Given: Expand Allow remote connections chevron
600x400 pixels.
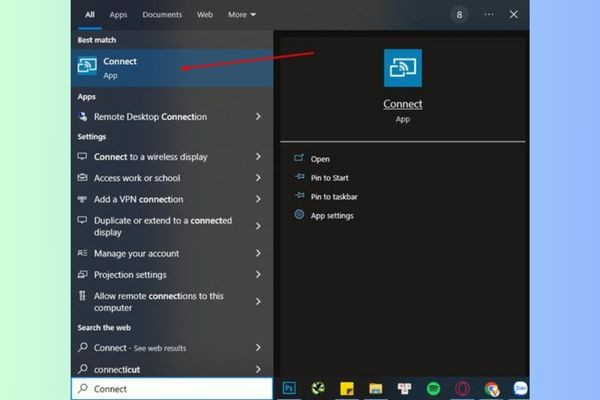Looking at the screenshot, I should 258,302.
